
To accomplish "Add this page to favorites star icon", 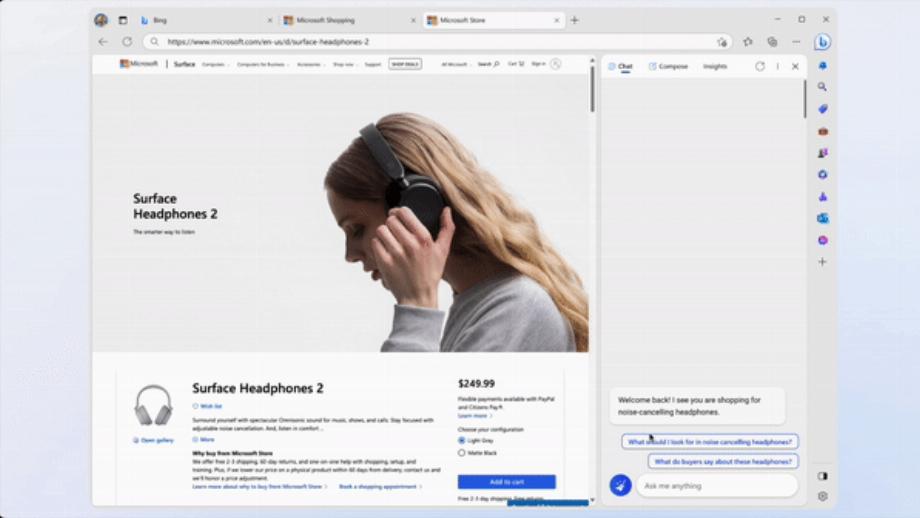I will coord(722,42).
